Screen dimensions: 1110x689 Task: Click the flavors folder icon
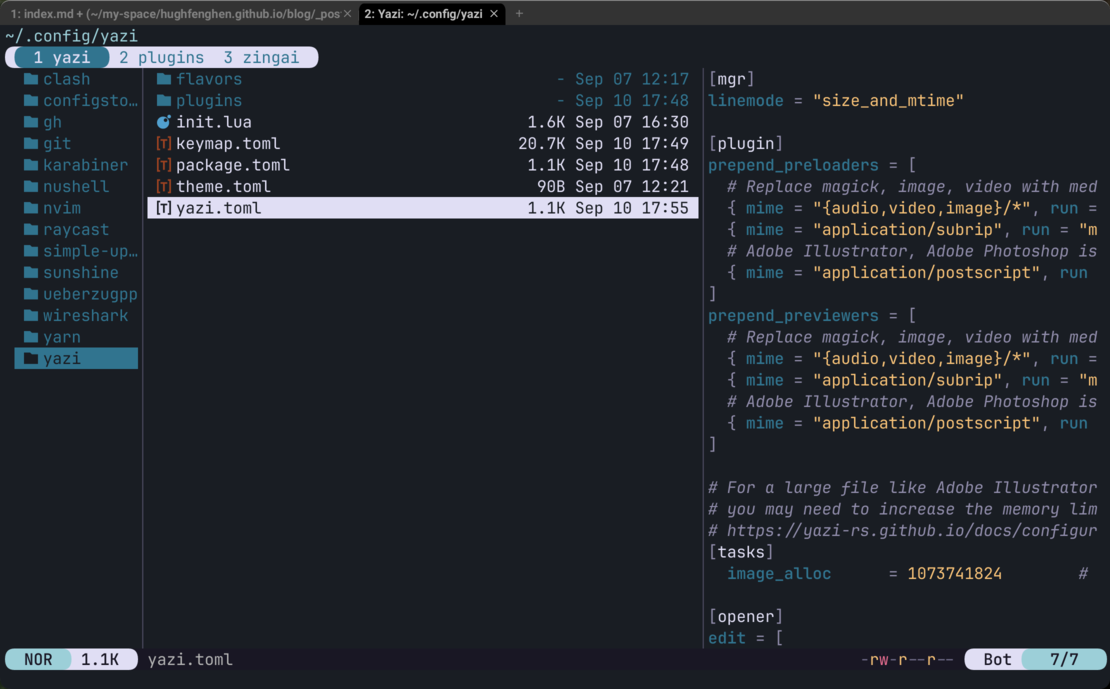[164, 79]
